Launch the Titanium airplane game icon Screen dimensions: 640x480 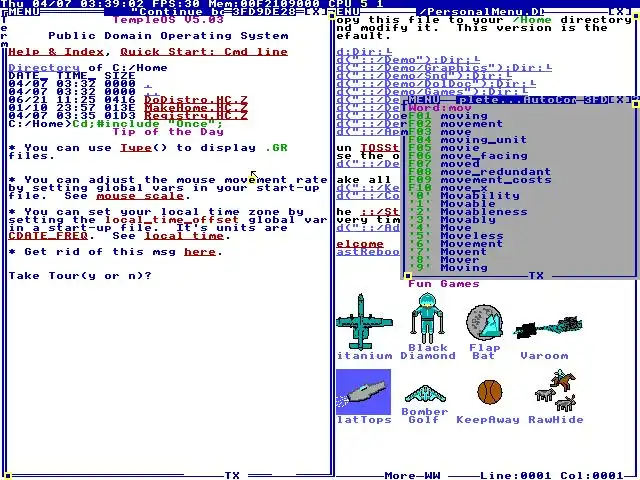(x=364, y=322)
